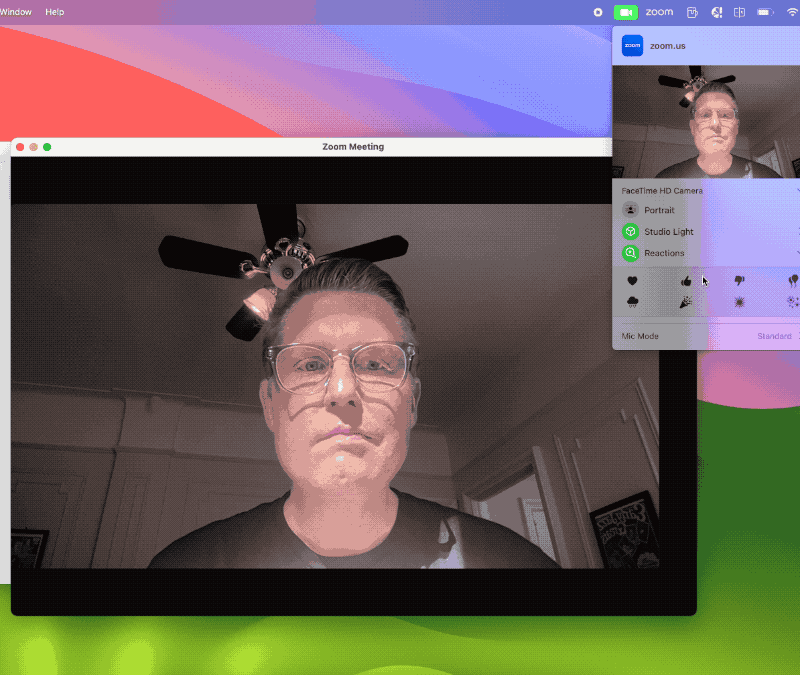Click the zoom.us header text
The height and width of the screenshot is (675, 800).
tap(667, 46)
